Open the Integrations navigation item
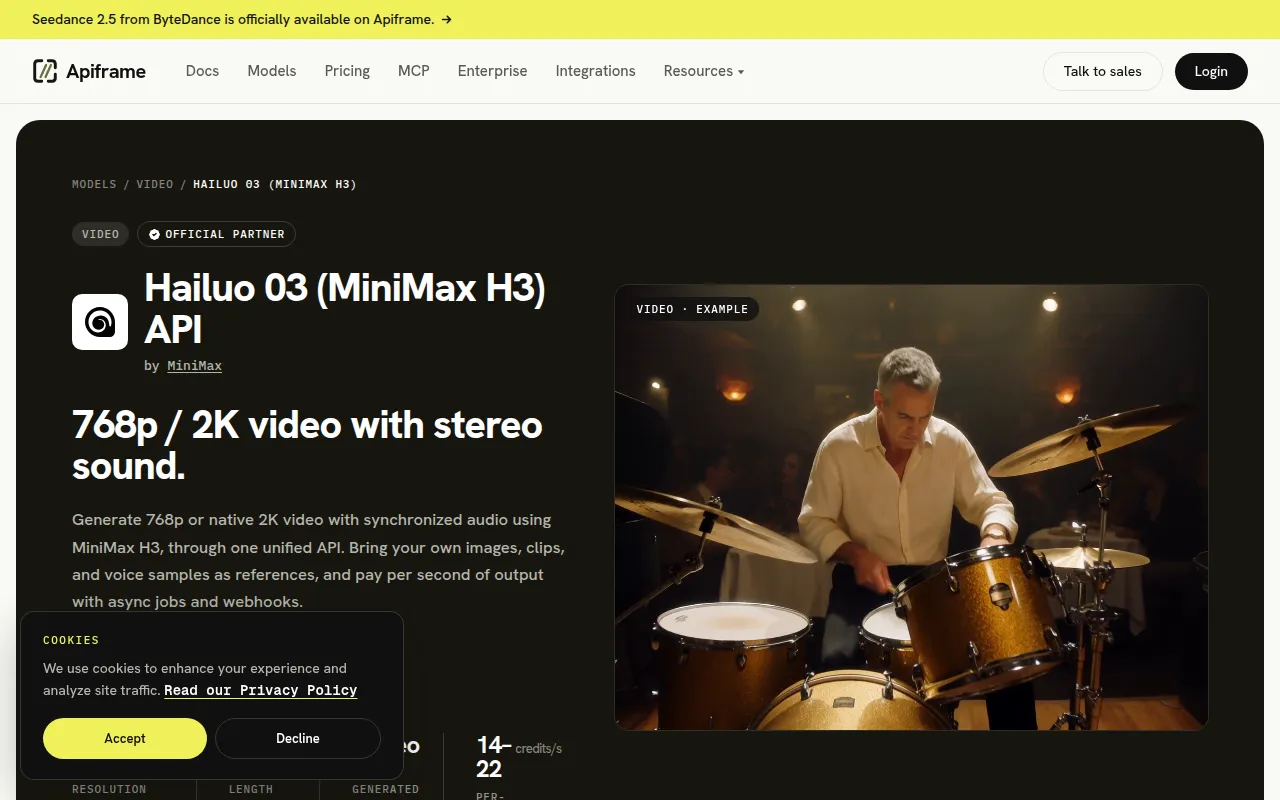1280x800 pixels. [595, 71]
